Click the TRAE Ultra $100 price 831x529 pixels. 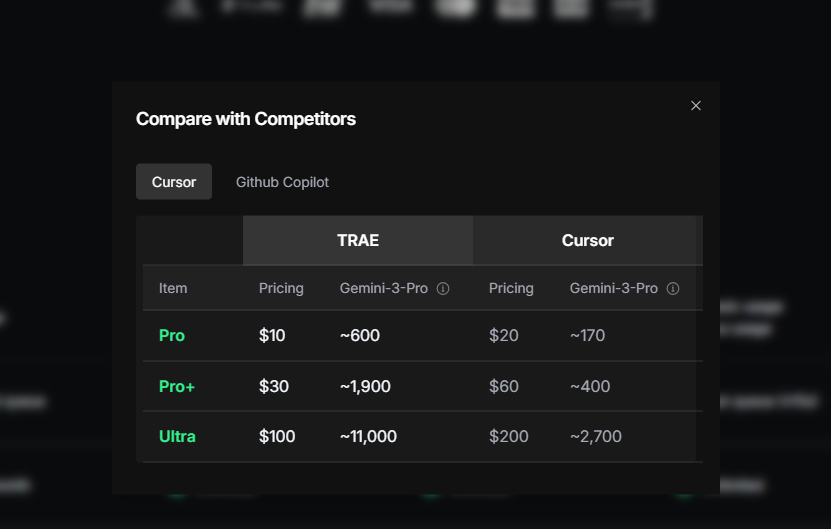277,436
